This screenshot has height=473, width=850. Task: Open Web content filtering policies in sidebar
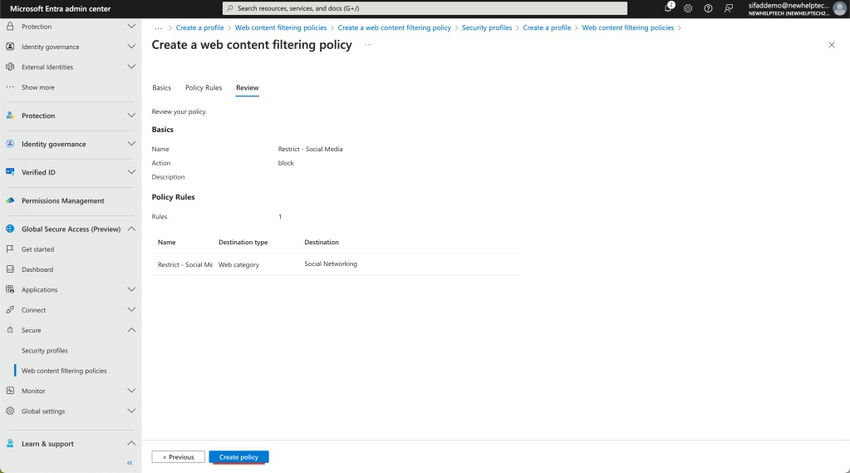coord(64,371)
